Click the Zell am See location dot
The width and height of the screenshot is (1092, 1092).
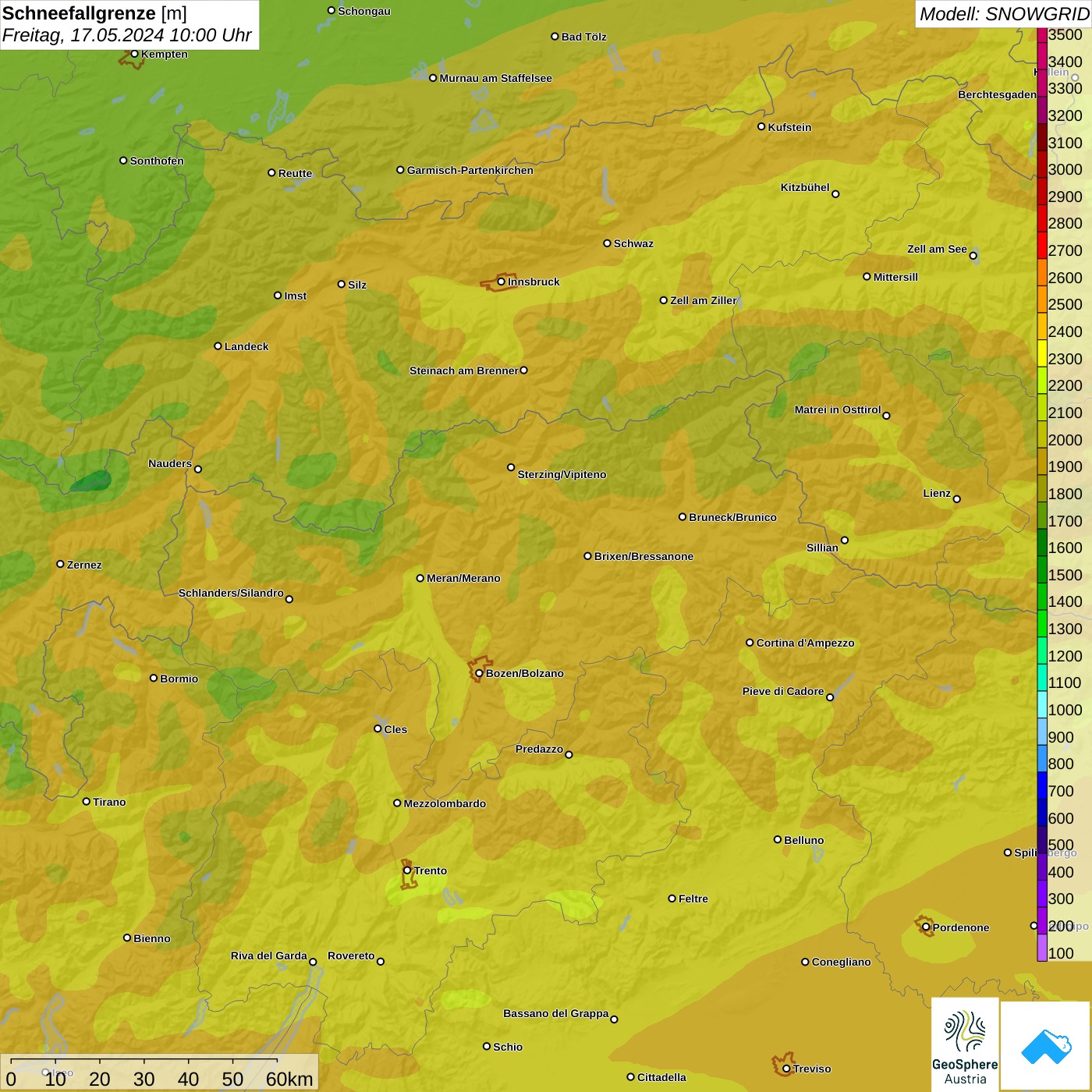(x=973, y=255)
